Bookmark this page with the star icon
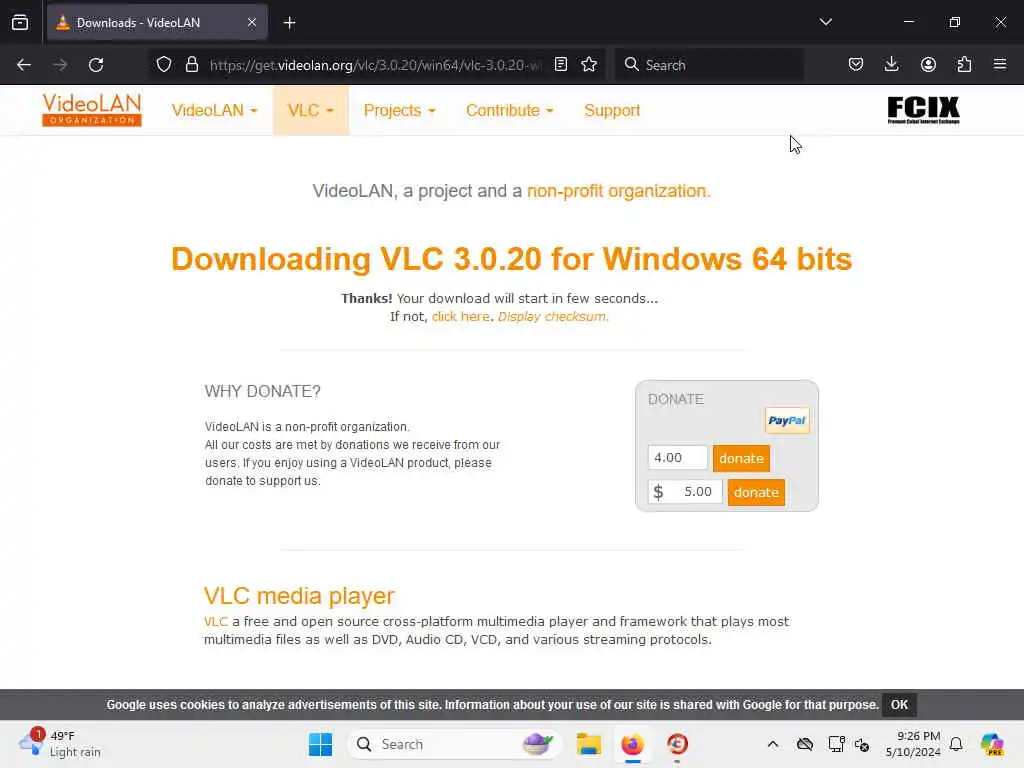 (589, 64)
